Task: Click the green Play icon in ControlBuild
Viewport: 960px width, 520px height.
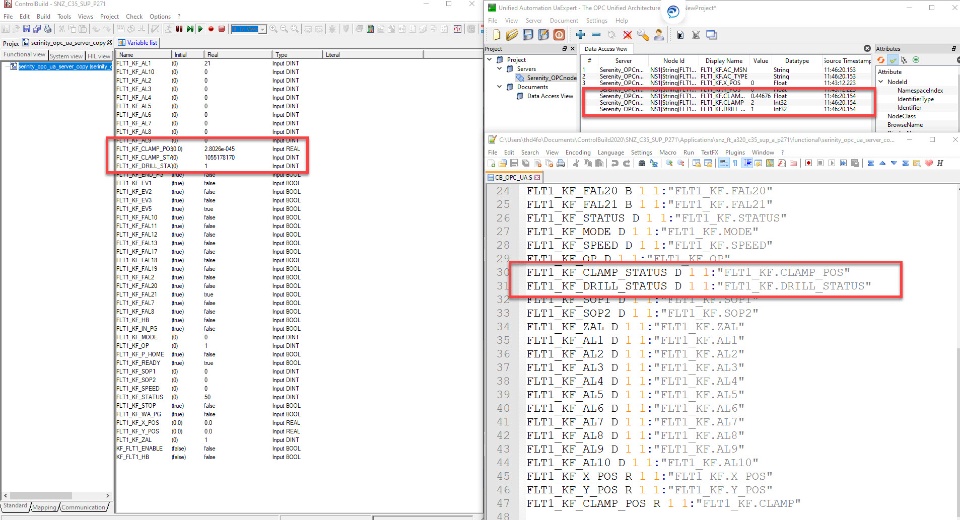Action: click(x=200, y=29)
